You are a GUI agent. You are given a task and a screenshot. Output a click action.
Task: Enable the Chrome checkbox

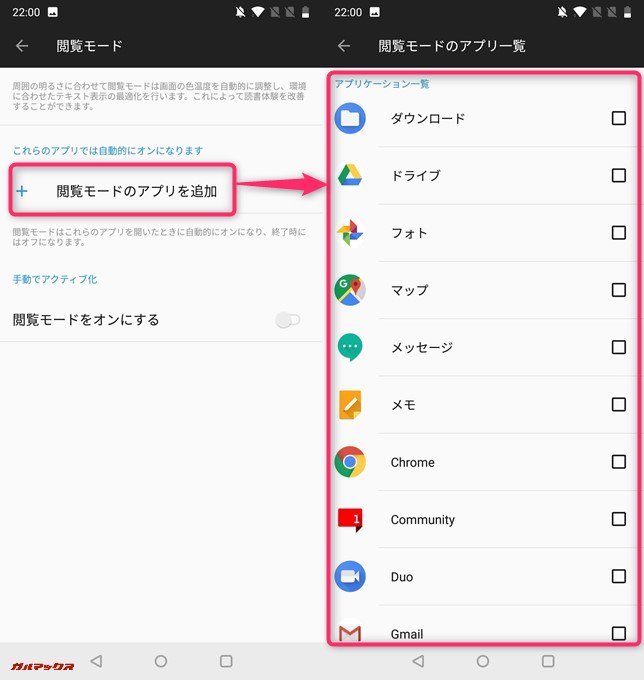pos(618,462)
